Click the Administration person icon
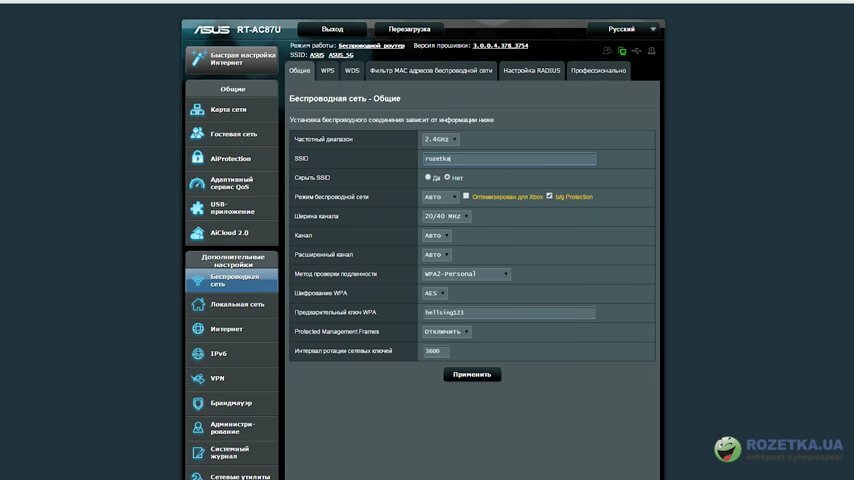854x480 pixels. point(198,428)
